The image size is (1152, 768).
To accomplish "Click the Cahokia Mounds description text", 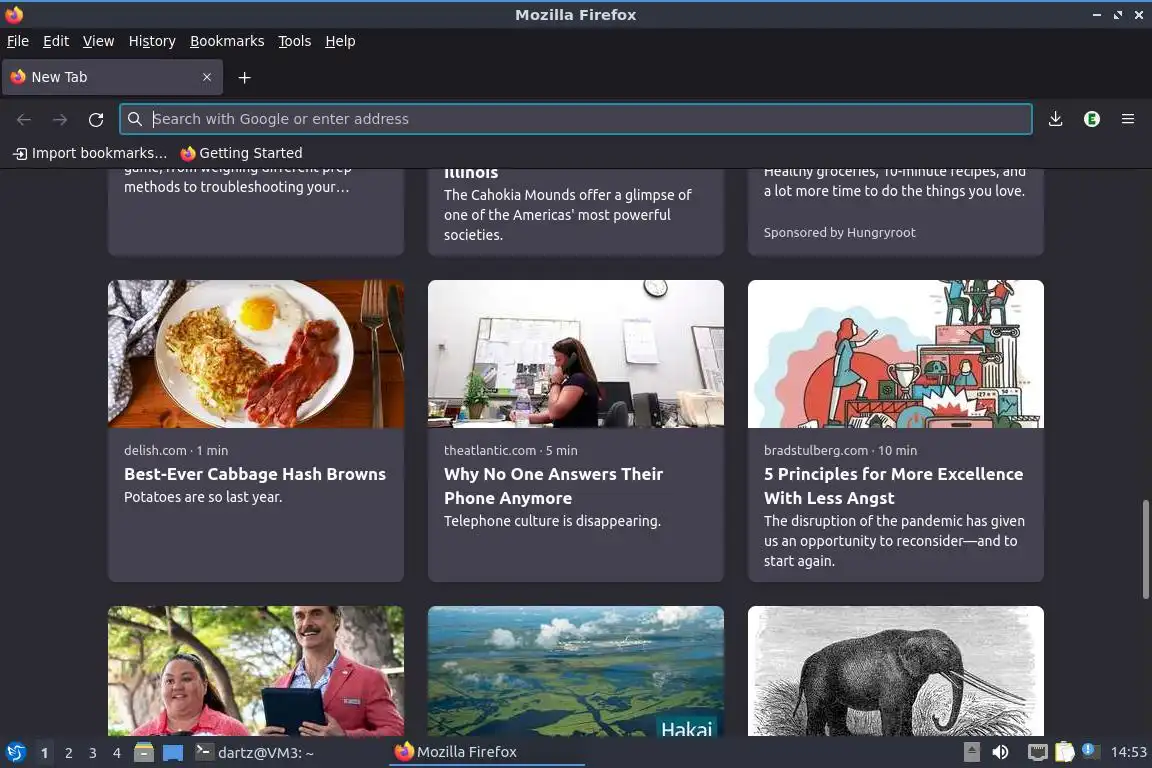I will coord(567,215).
